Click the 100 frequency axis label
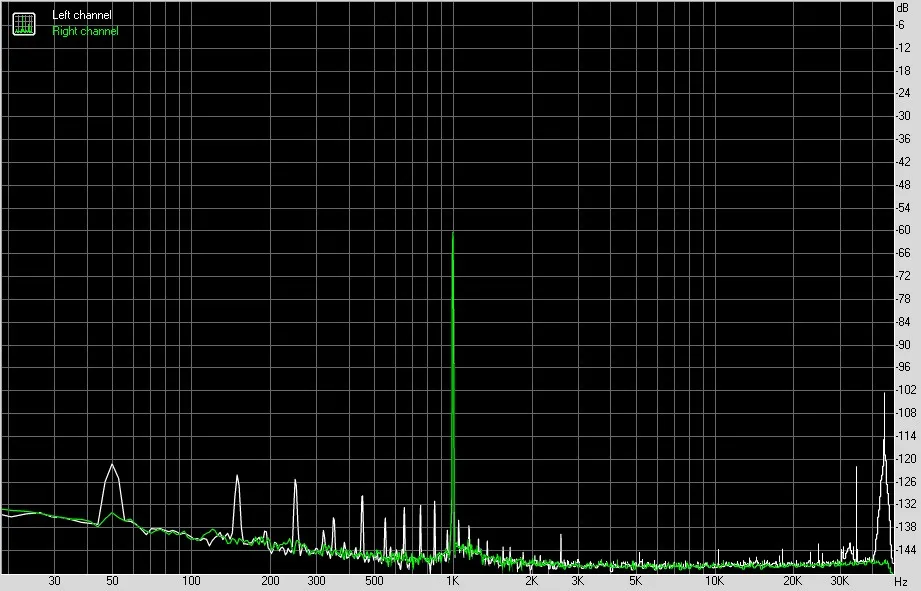Viewport: 921px width, 591px height. point(191,581)
